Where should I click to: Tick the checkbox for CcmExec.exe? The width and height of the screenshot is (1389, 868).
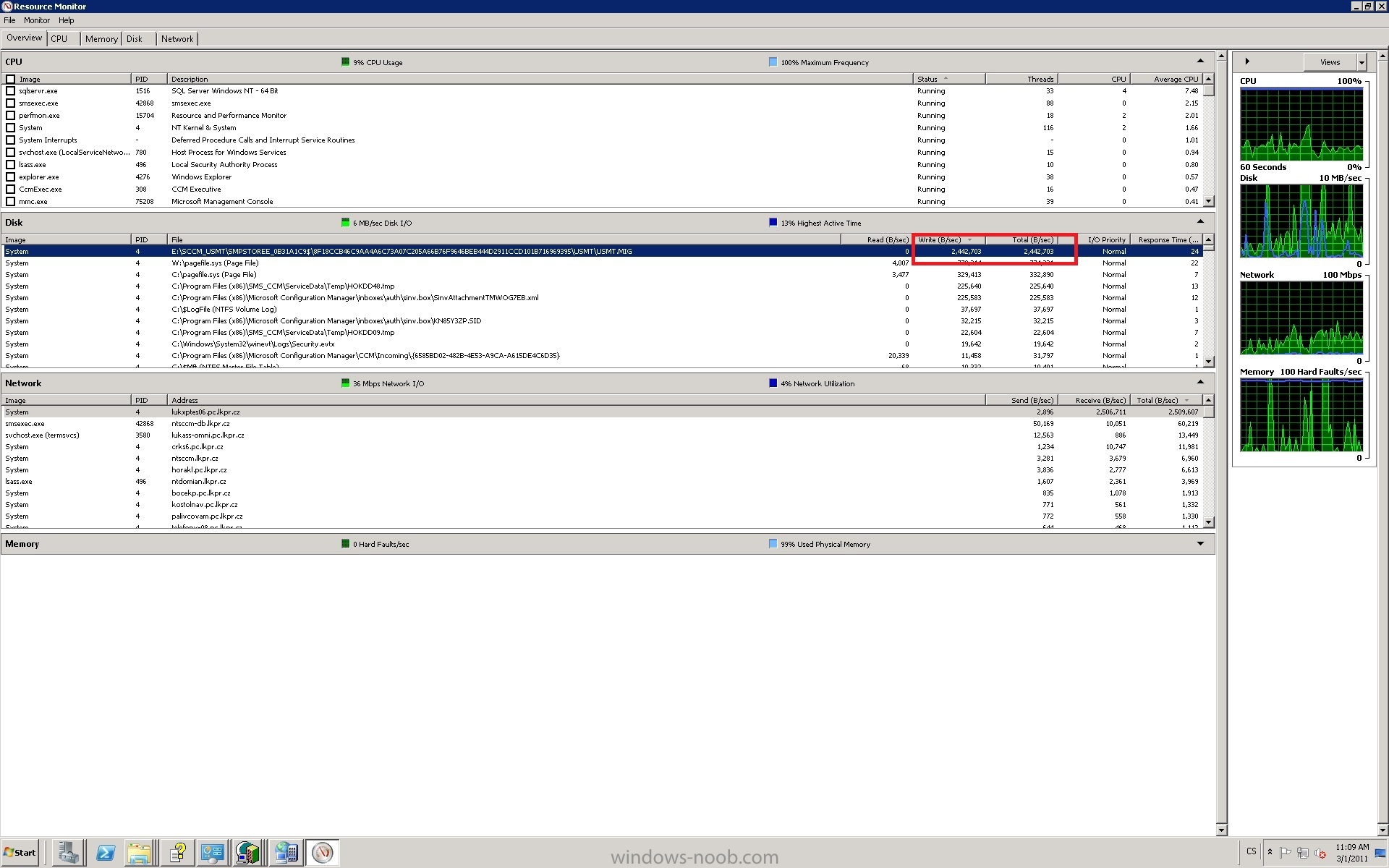point(10,190)
